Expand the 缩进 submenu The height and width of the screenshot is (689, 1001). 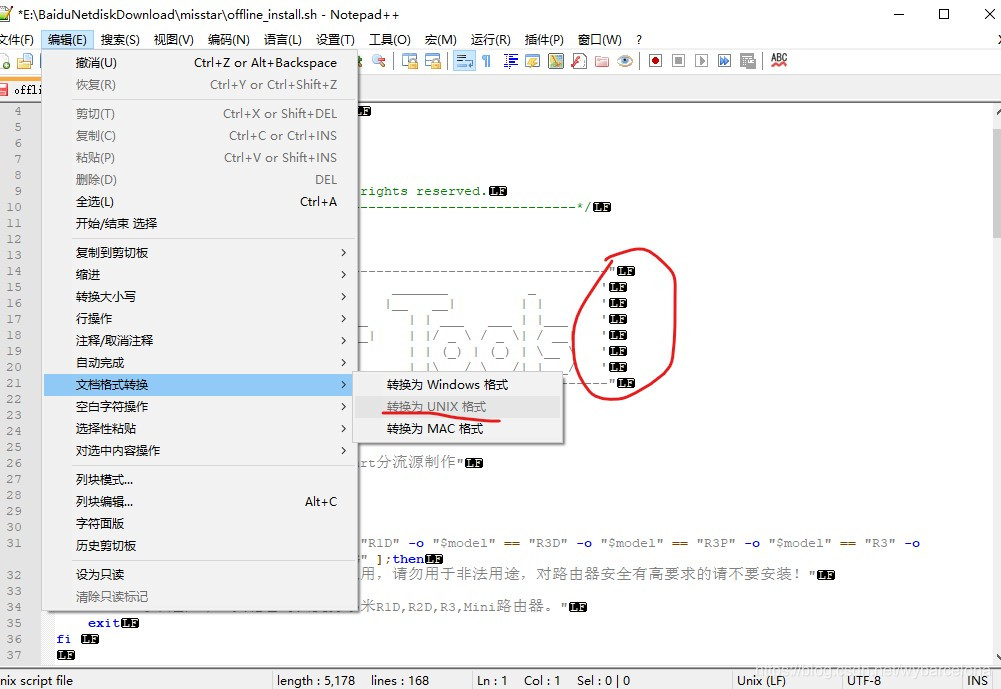point(199,275)
